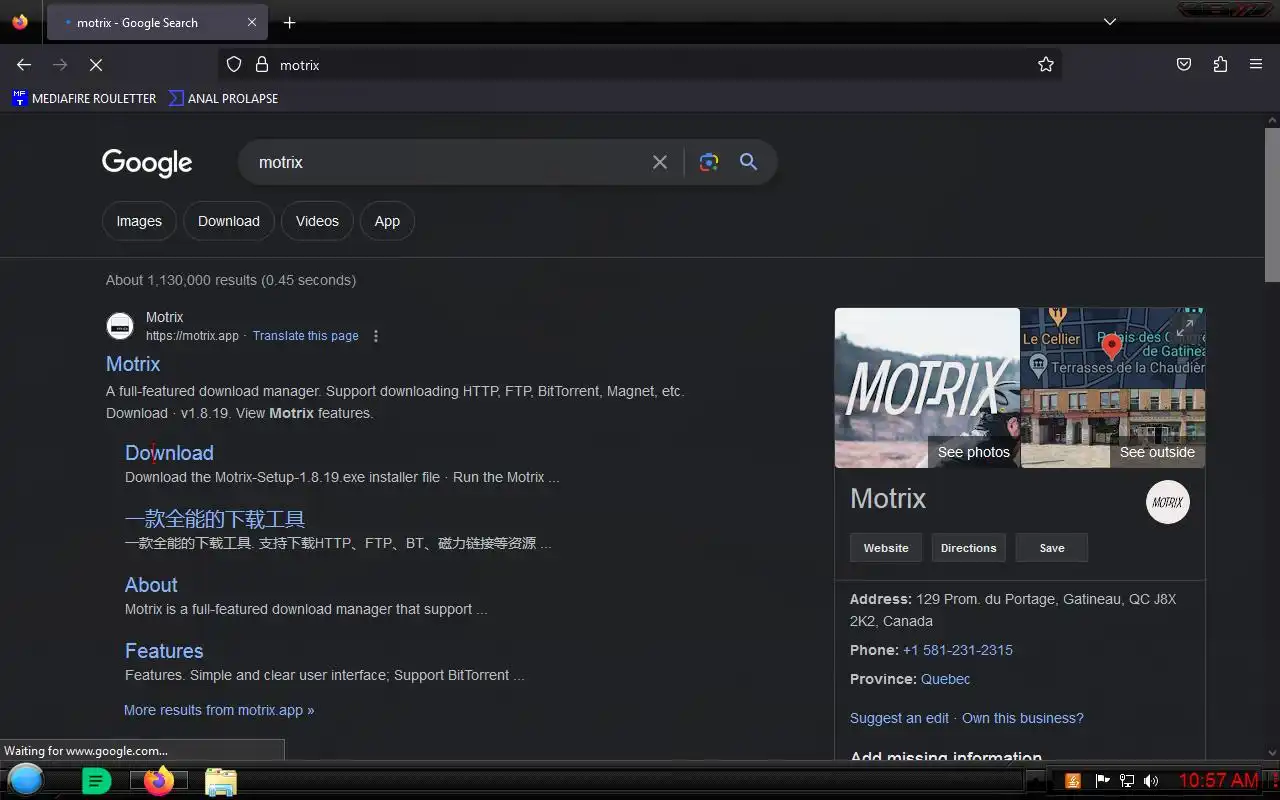The image size is (1280, 800).
Task: Open the About sitelink
Action: [x=151, y=585]
